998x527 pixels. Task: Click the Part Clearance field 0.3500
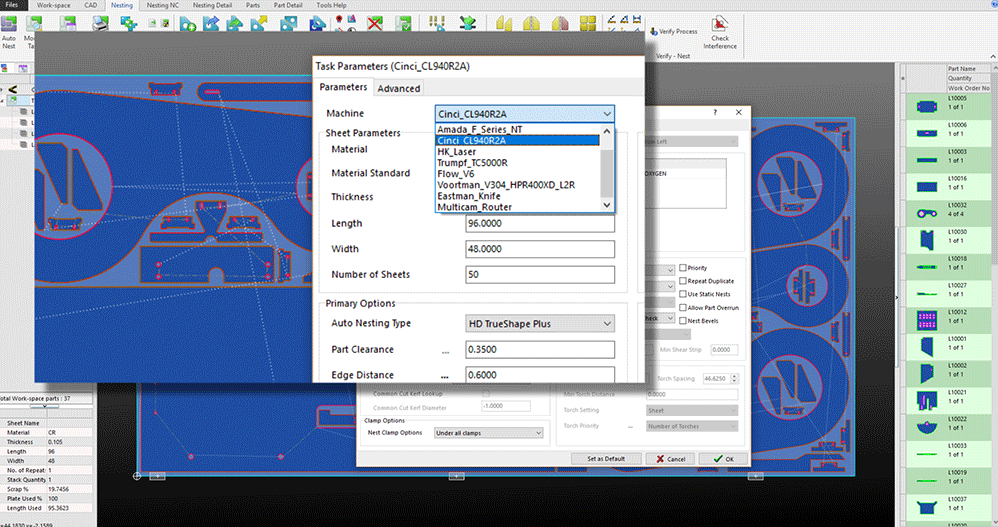(x=540, y=349)
